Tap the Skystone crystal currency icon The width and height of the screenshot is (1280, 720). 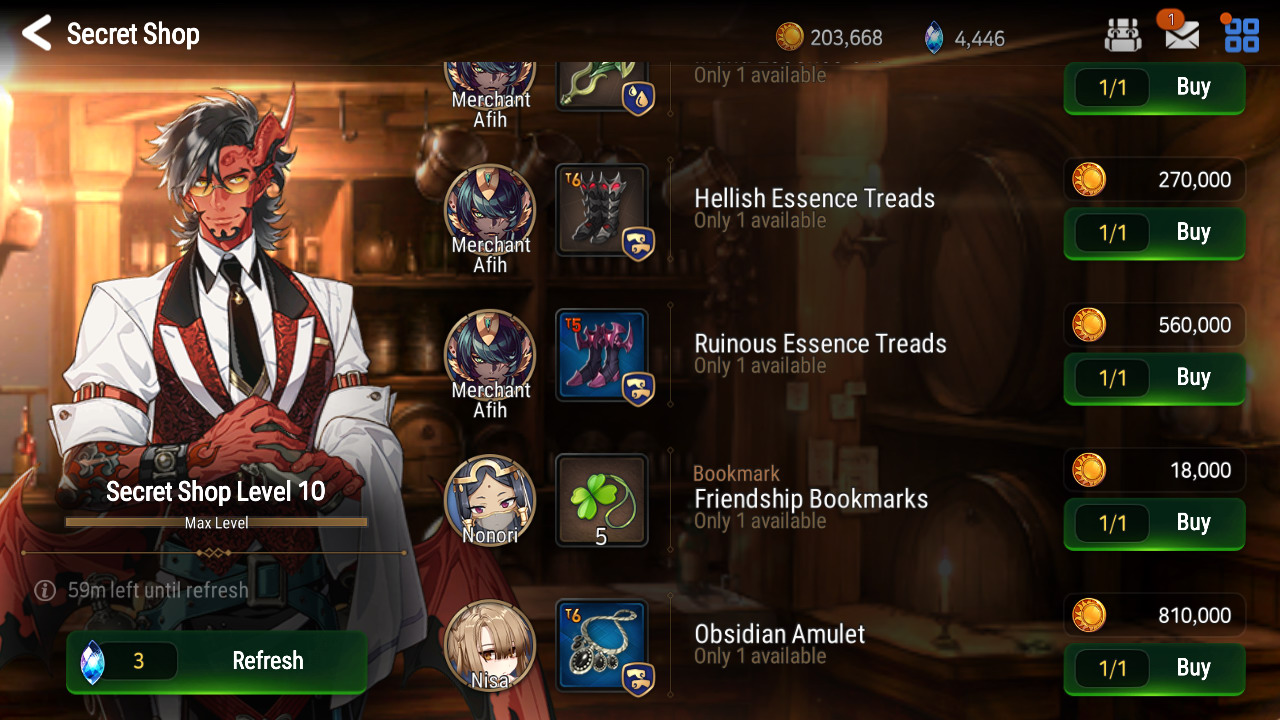[x=934, y=38]
